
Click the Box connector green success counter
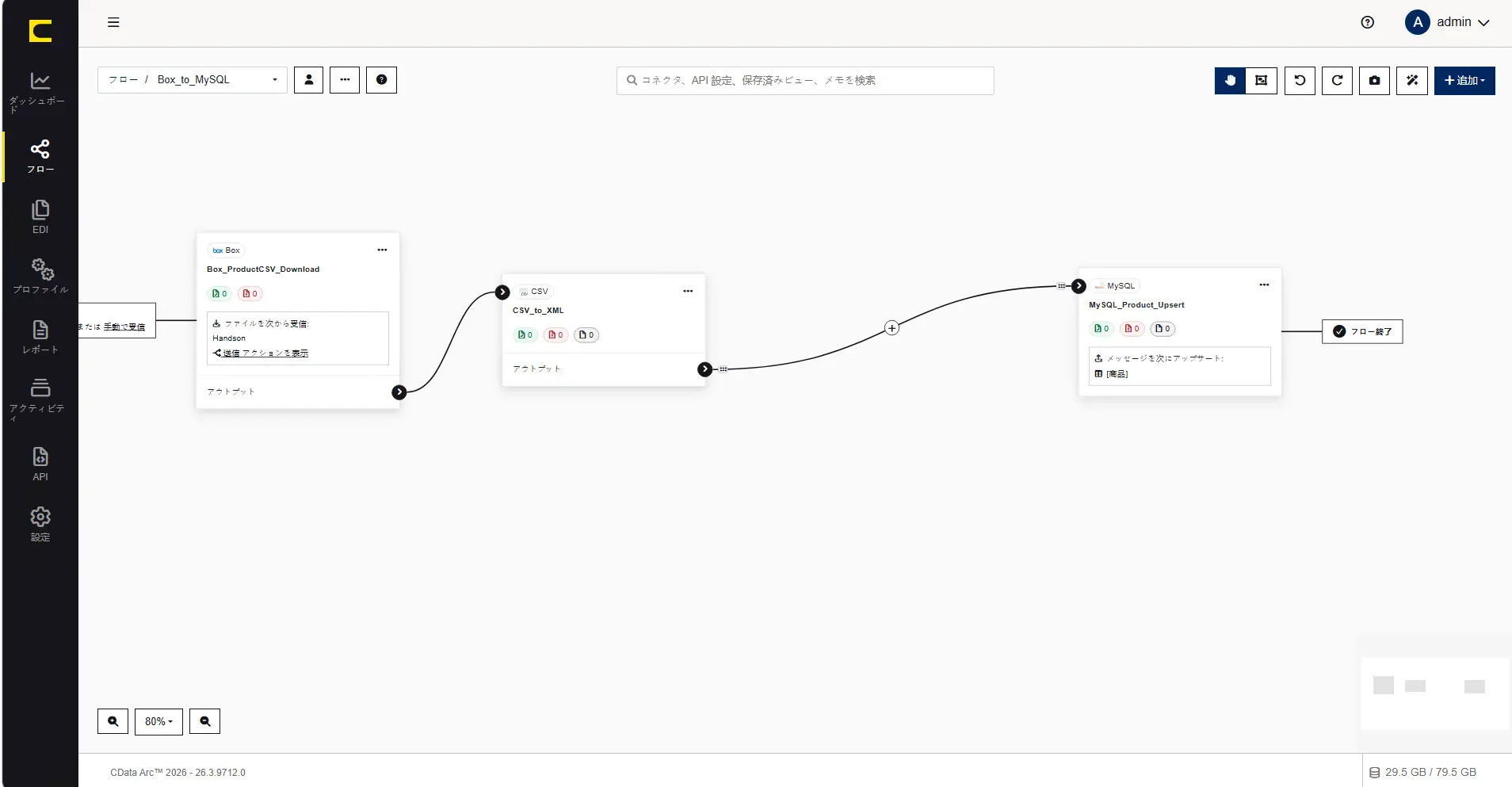[x=220, y=294]
